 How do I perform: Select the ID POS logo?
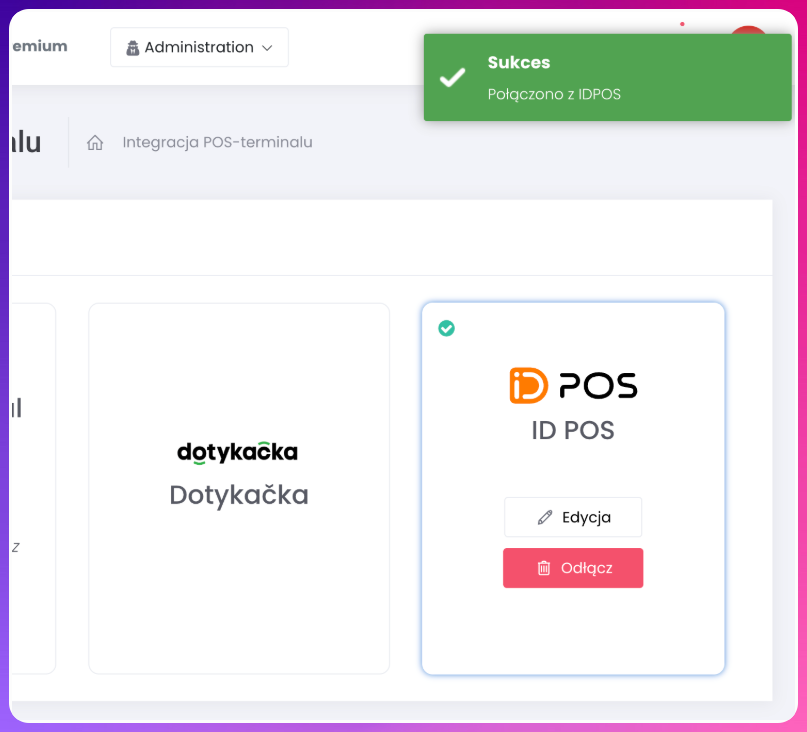pyautogui.click(x=572, y=383)
